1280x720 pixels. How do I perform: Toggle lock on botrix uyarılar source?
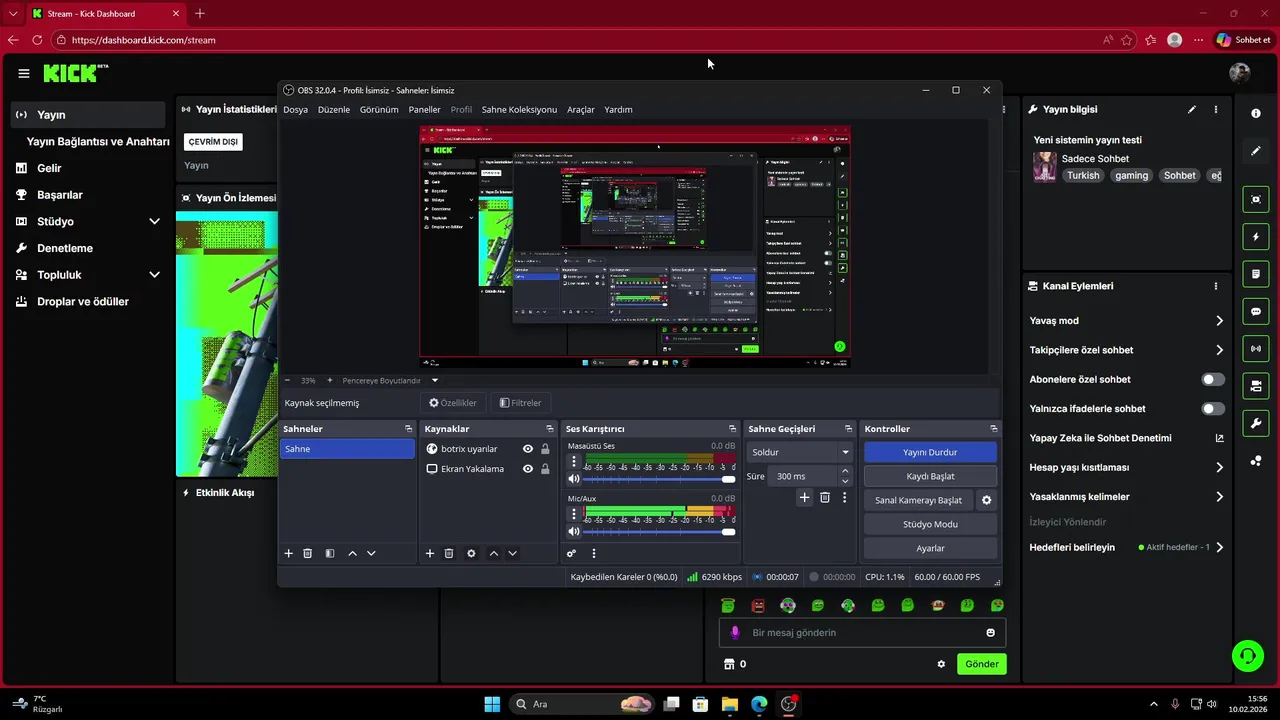(x=545, y=449)
